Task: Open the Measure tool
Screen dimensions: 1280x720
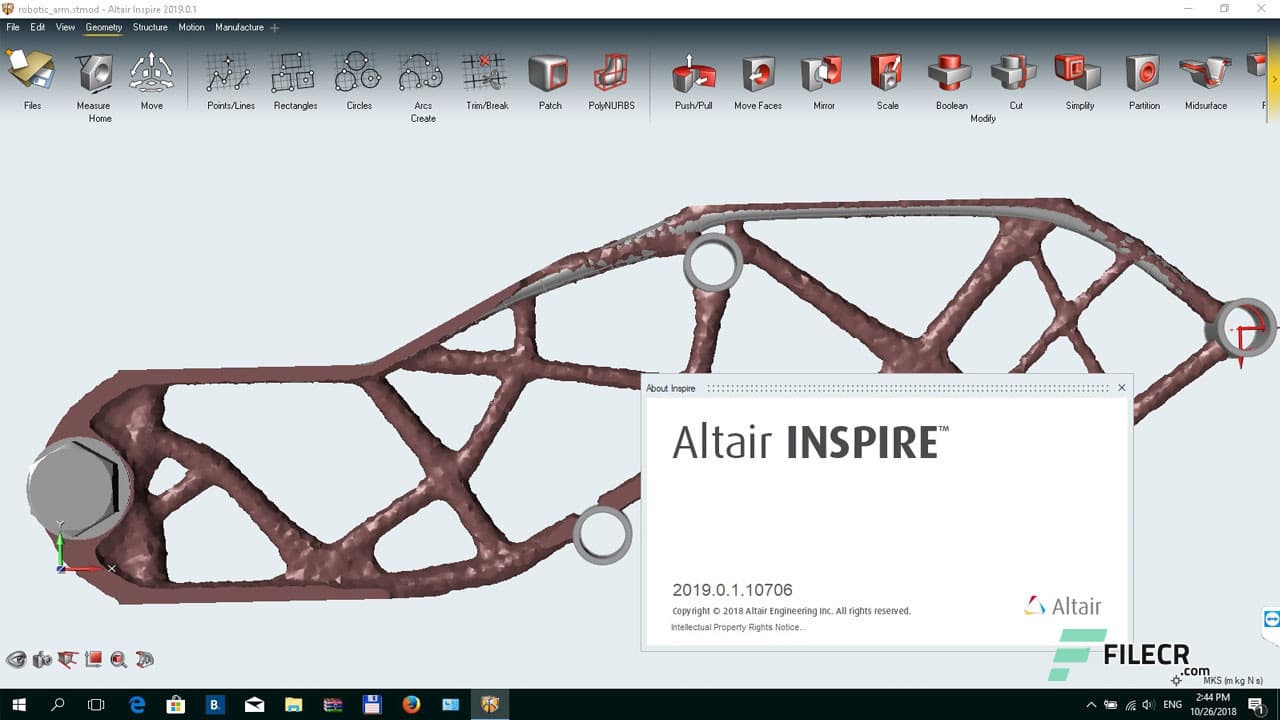Action: click(93, 72)
